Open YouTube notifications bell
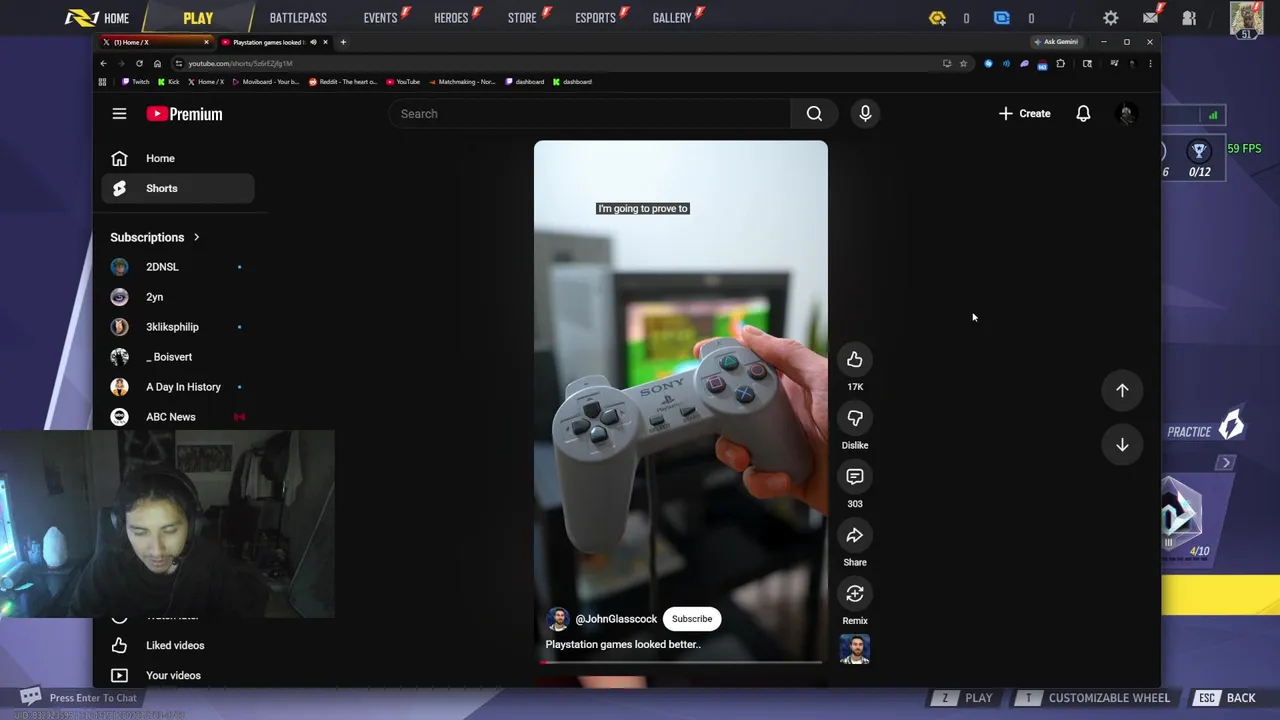The width and height of the screenshot is (1280, 720). pyautogui.click(x=1083, y=114)
